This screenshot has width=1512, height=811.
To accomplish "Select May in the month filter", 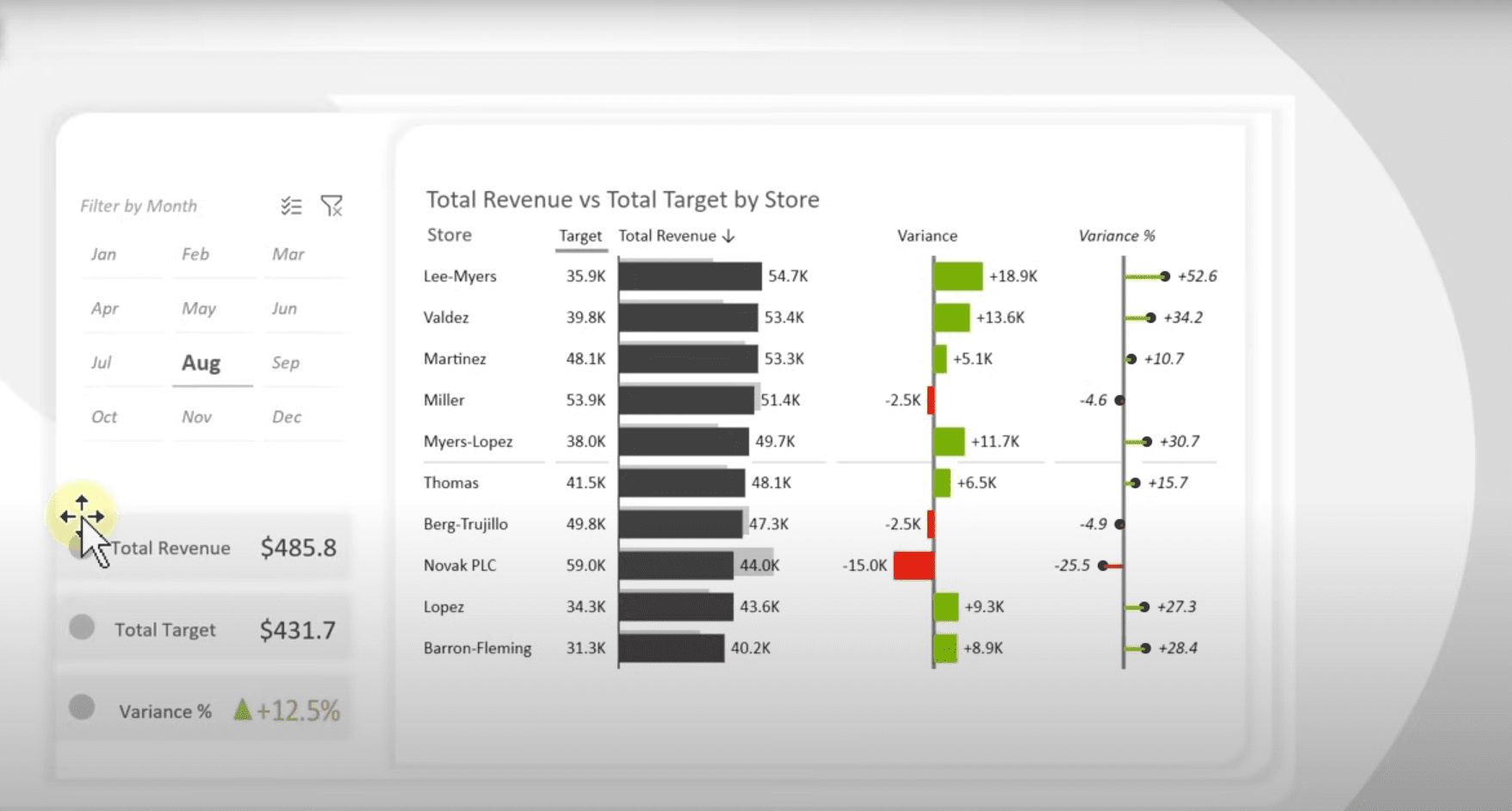I will coord(199,308).
